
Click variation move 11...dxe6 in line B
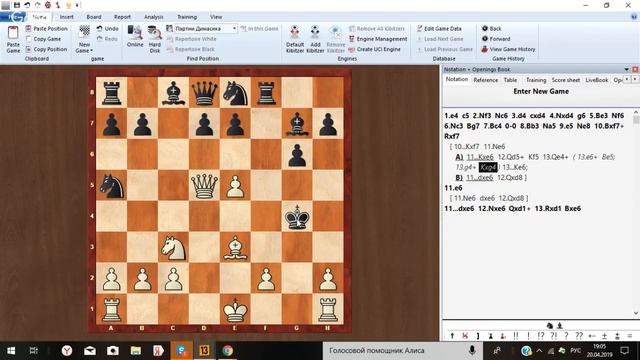coord(480,178)
